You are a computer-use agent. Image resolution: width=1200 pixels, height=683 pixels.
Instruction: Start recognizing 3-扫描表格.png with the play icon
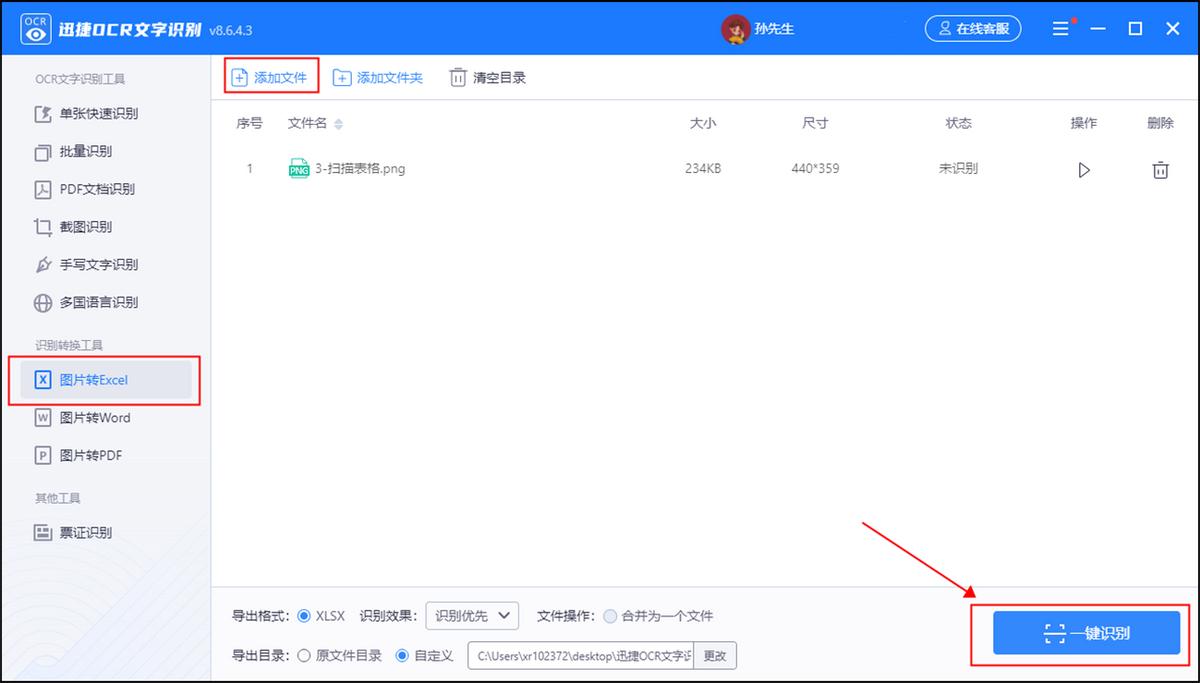(1084, 169)
